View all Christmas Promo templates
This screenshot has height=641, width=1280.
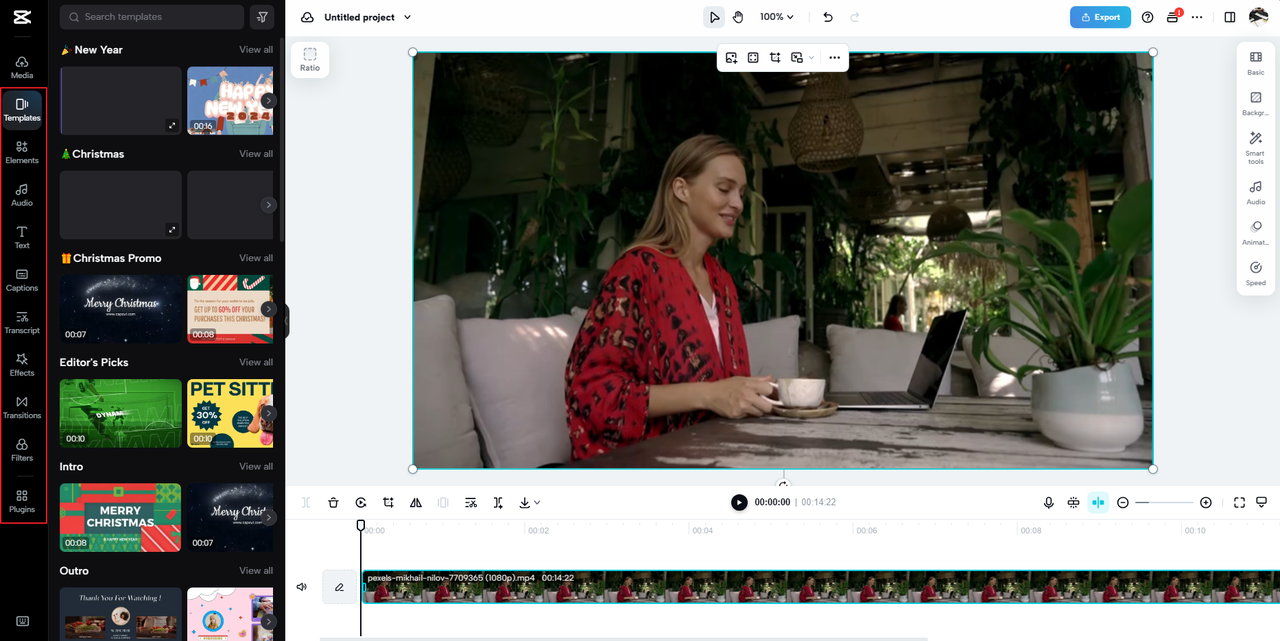click(256, 258)
